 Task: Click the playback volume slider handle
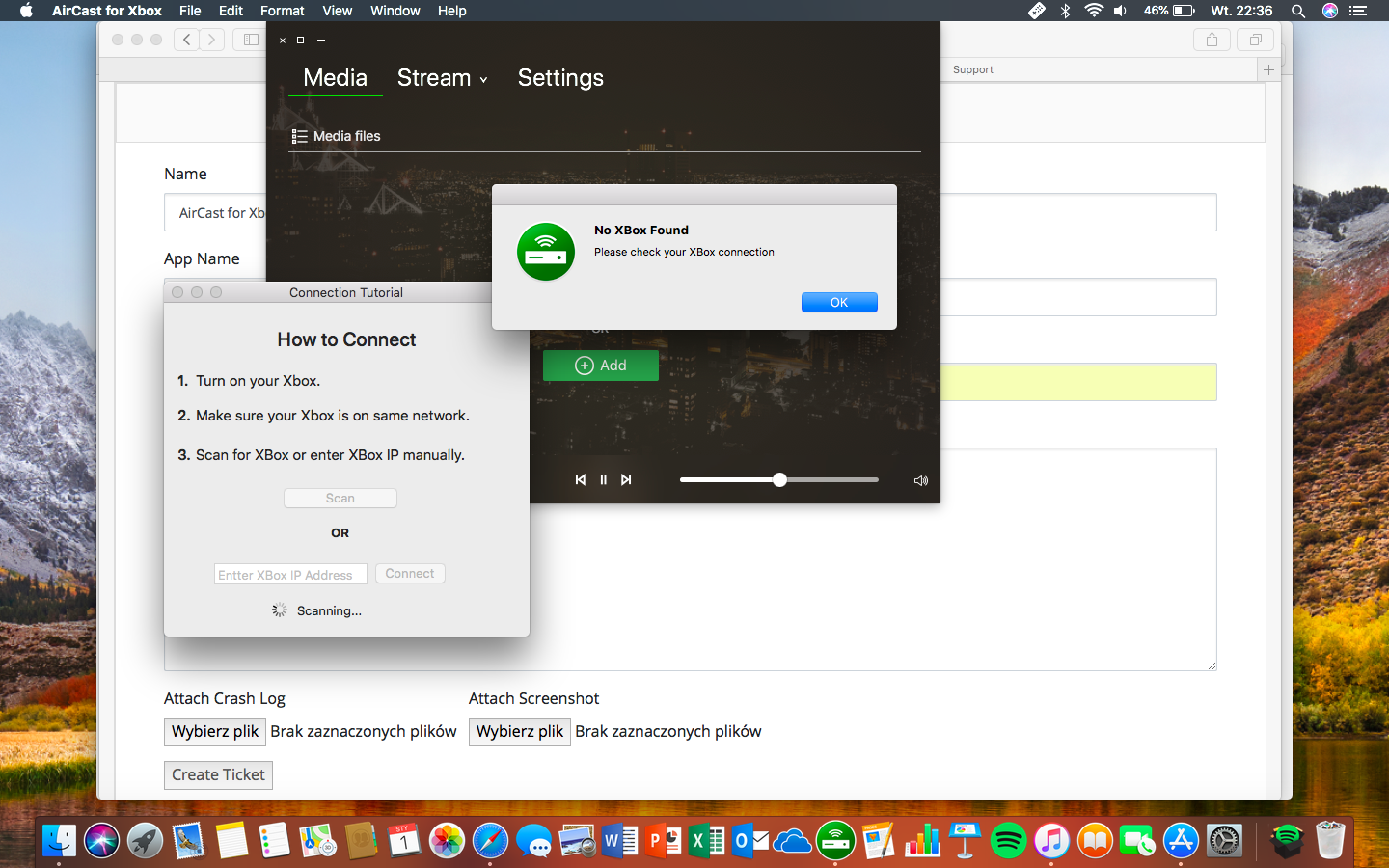click(x=779, y=479)
